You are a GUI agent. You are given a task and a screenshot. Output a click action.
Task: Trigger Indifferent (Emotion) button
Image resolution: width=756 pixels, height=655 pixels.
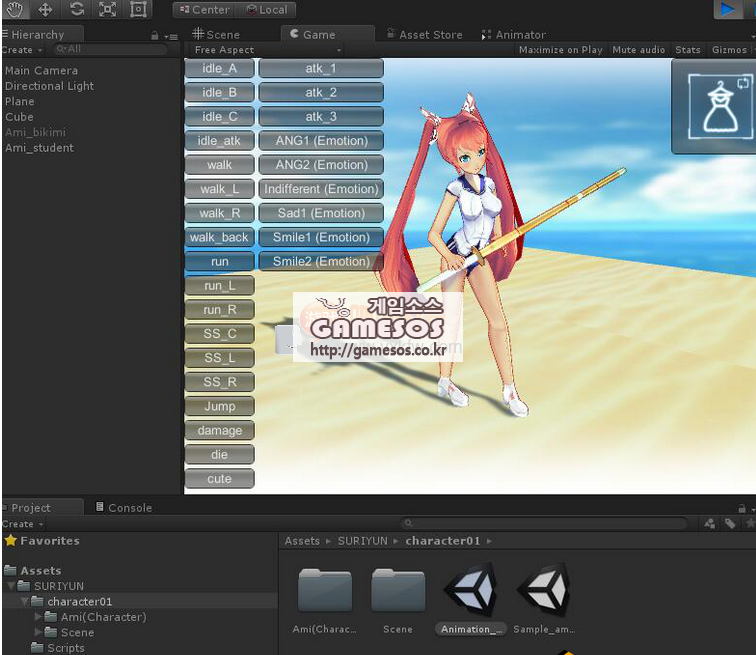321,189
